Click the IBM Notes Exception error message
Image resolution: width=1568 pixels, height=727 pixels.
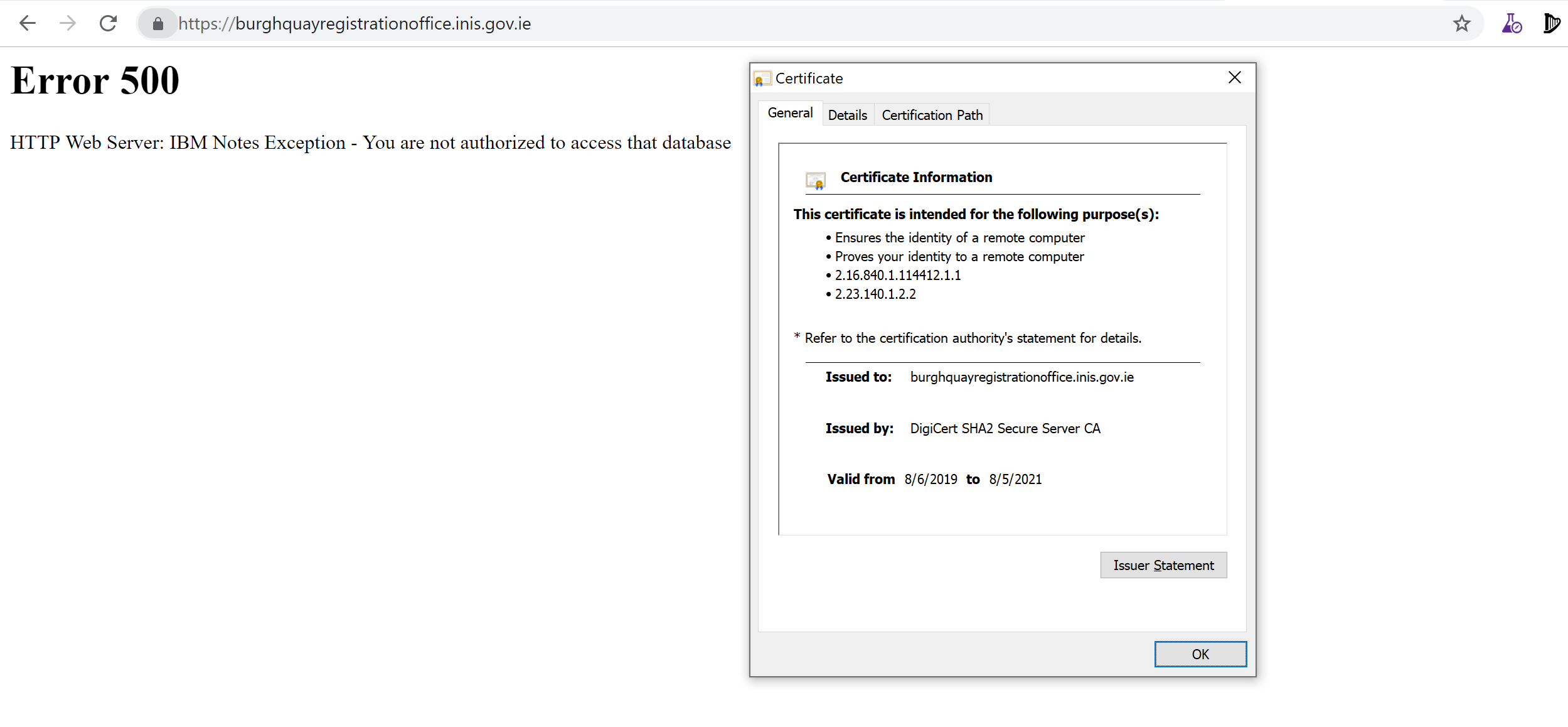click(371, 143)
